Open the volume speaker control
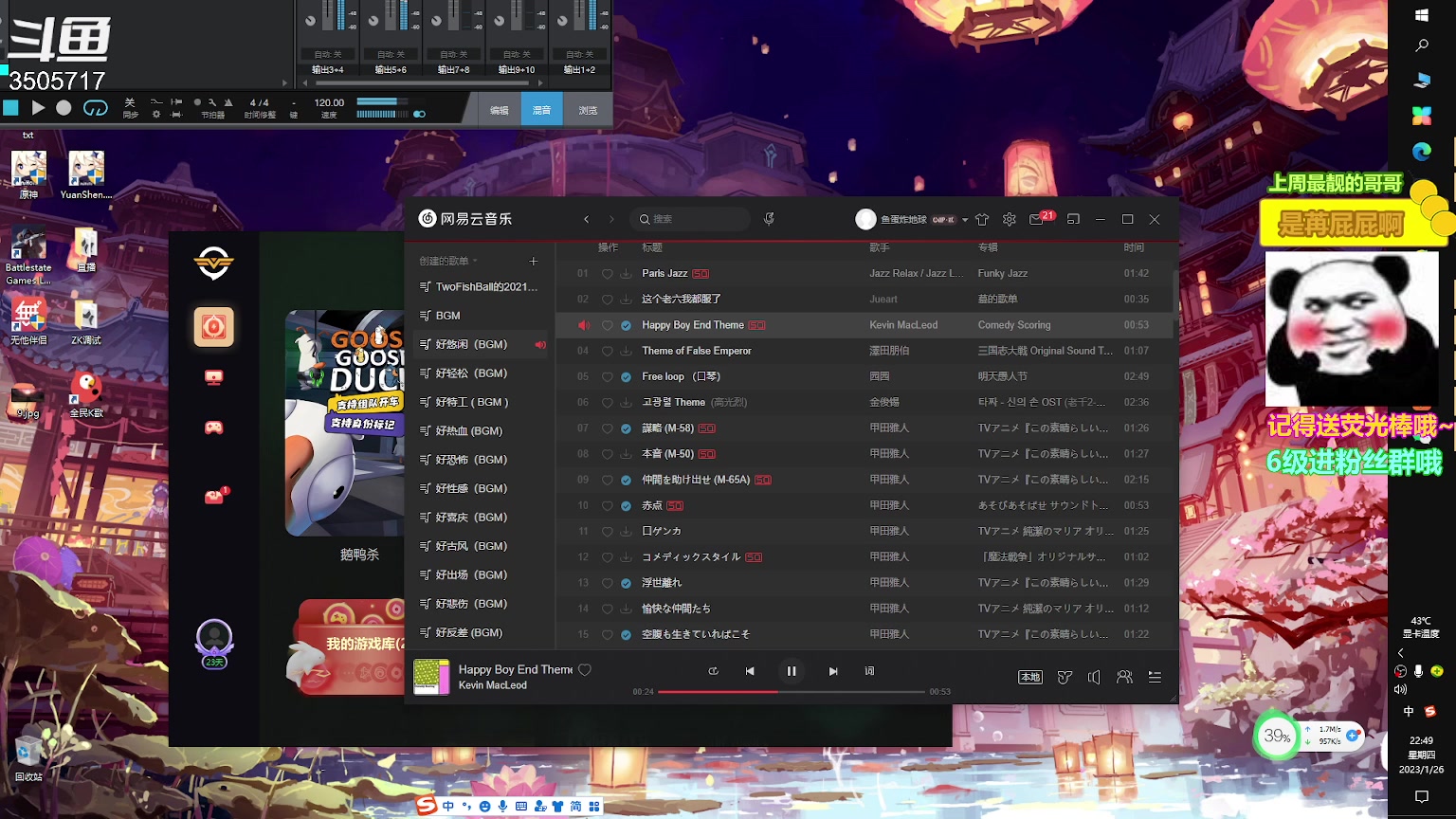Image resolution: width=1456 pixels, height=819 pixels. [1094, 677]
